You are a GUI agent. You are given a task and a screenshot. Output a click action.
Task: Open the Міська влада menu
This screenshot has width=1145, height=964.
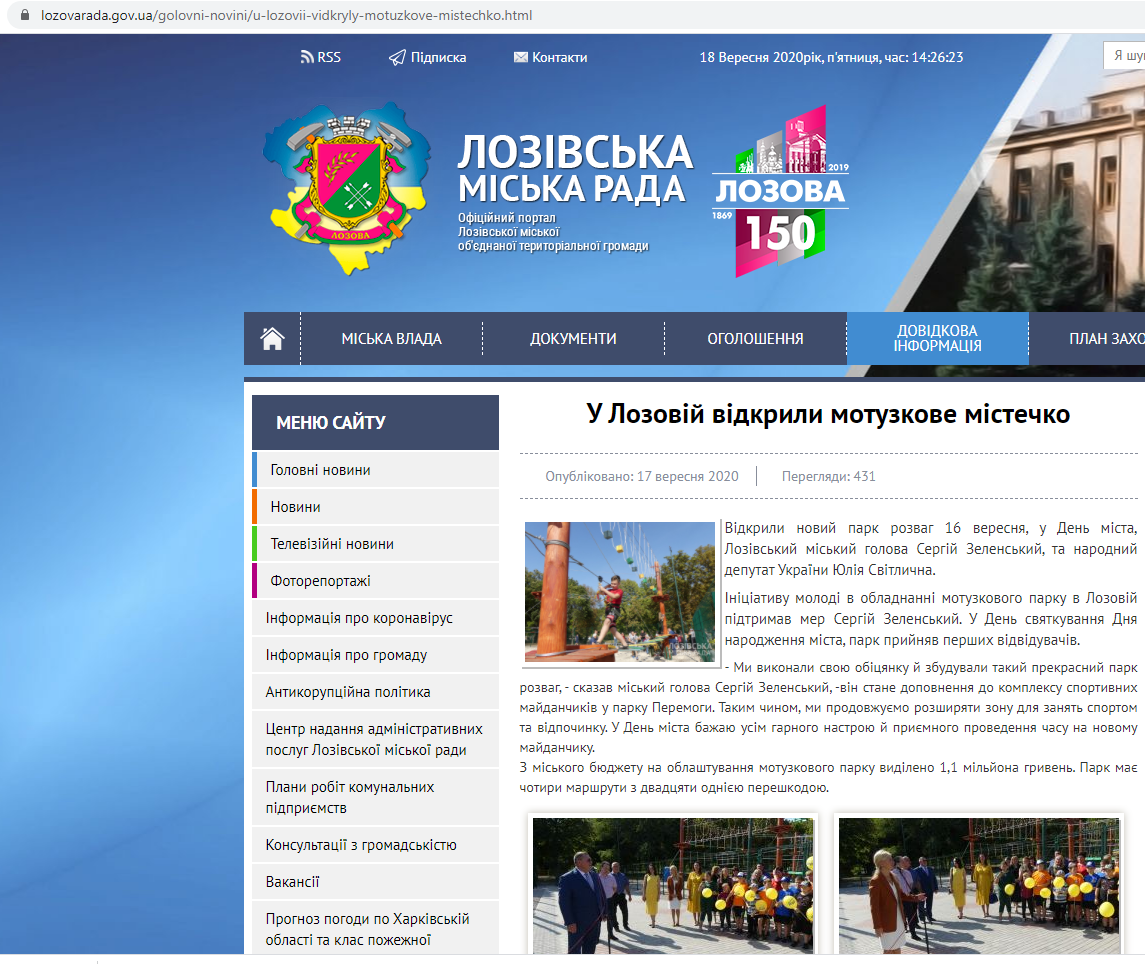pos(391,339)
